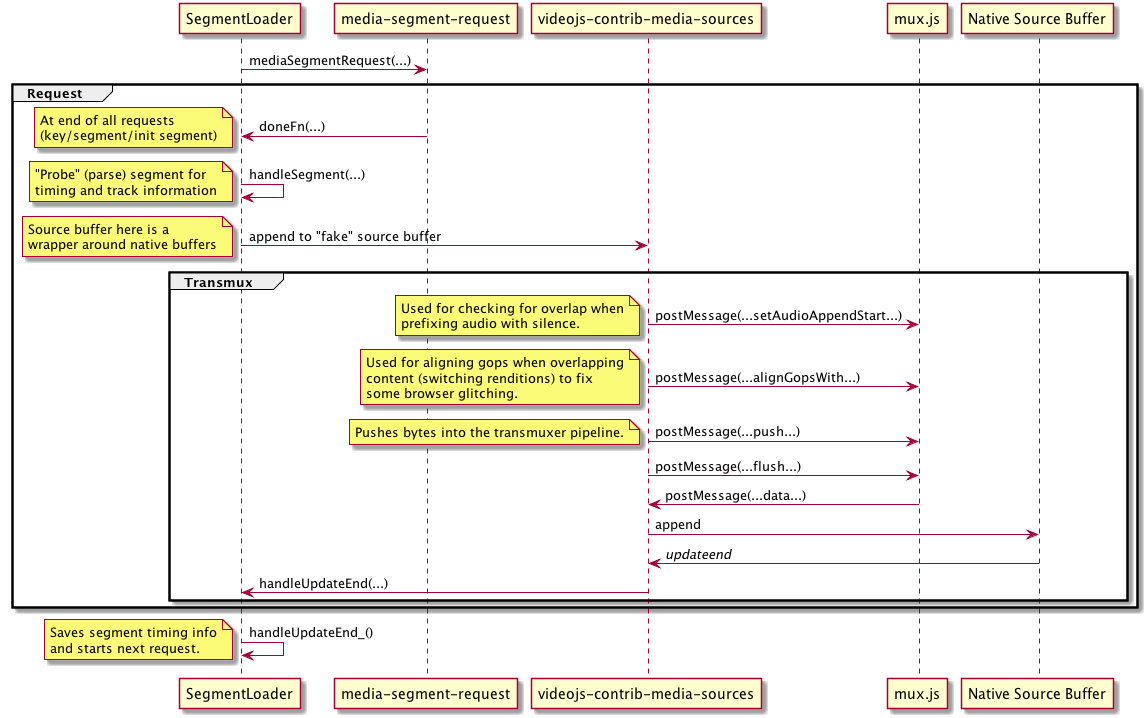The height and width of the screenshot is (718, 1147).
Task: Select the postMessage(...setAudioAppendStart...) message
Action: tap(779, 315)
